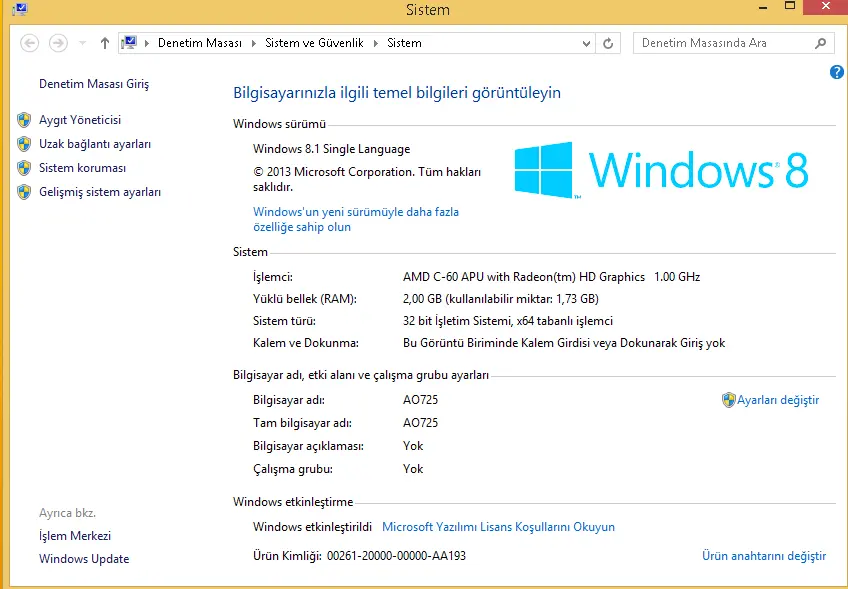Click Ürün anahtarını değiştir link
The height and width of the screenshot is (589, 848).
pos(764,555)
